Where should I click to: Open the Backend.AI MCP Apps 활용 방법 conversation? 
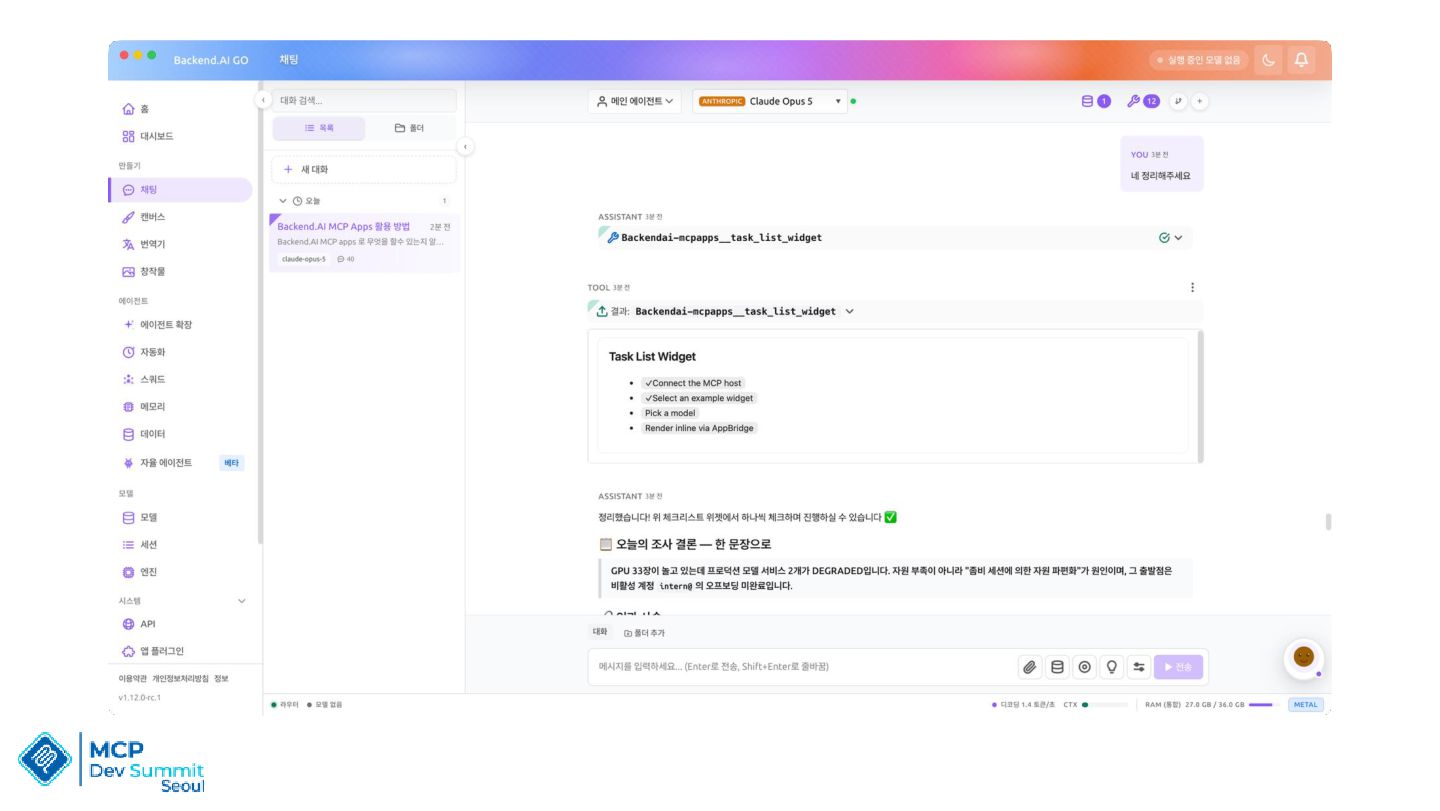[364, 242]
